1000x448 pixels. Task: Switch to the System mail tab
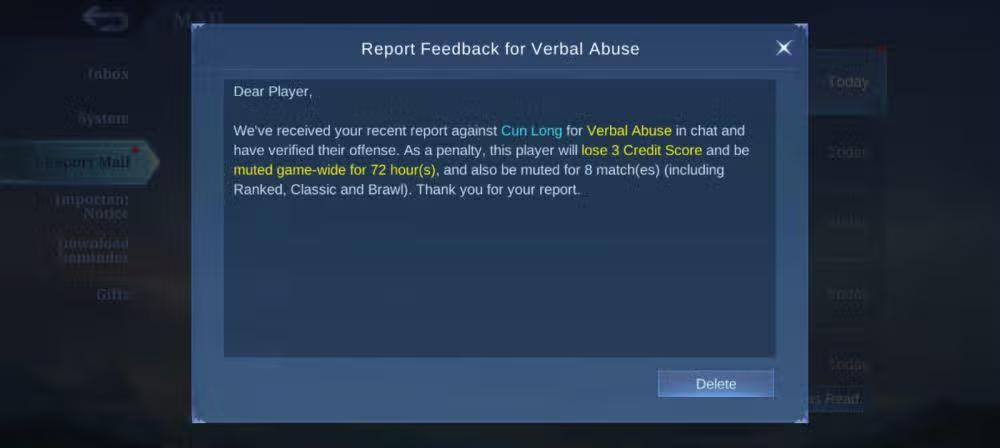[x=103, y=119]
